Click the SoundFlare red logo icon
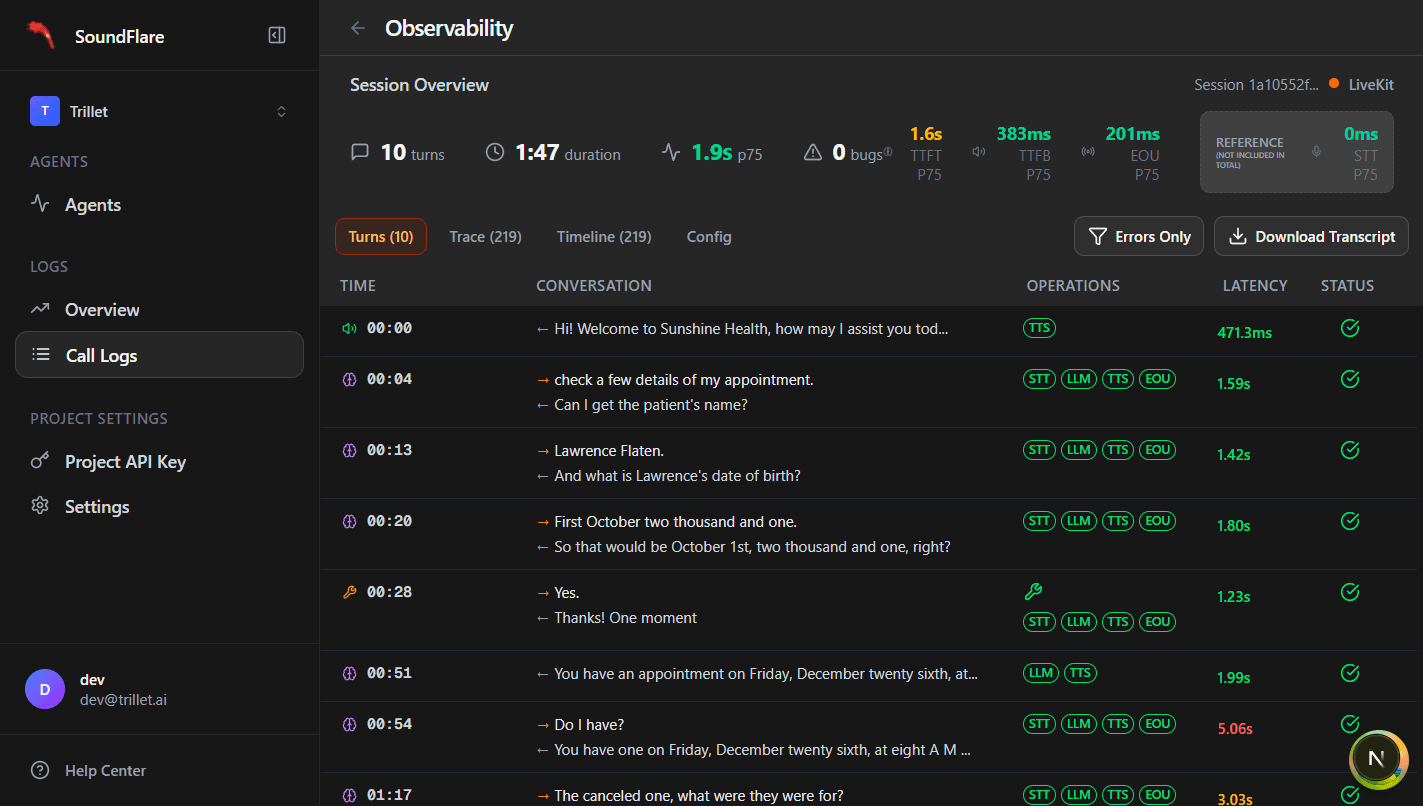The height and width of the screenshot is (806, 1423). click(x=40, y=35)
